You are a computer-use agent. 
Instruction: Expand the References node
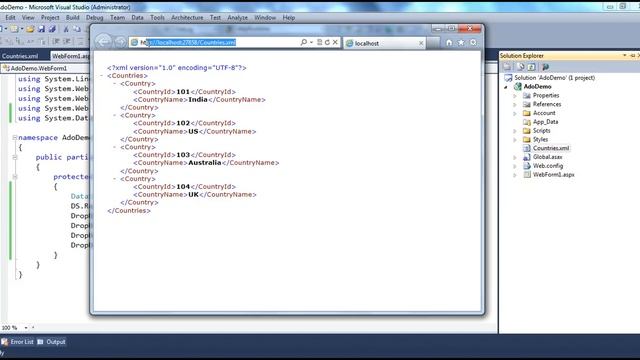[515, 105]
